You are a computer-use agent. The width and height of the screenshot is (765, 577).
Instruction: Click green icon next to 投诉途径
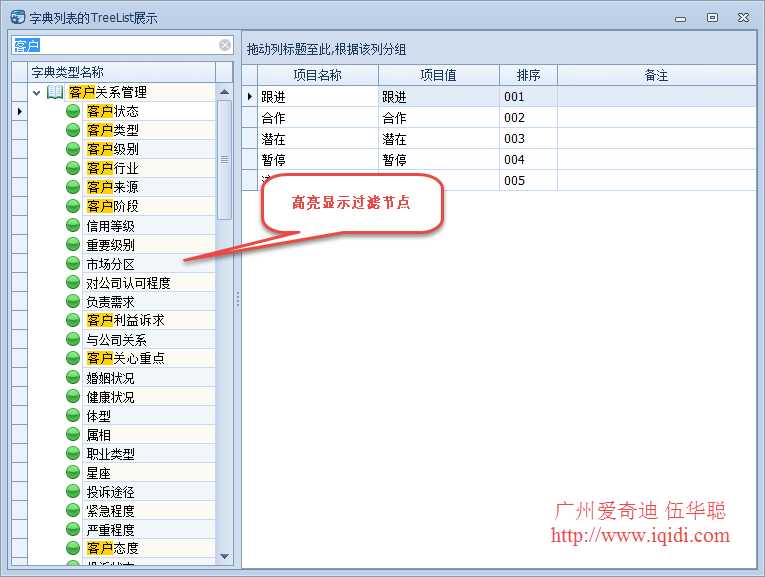pos(73,492)
